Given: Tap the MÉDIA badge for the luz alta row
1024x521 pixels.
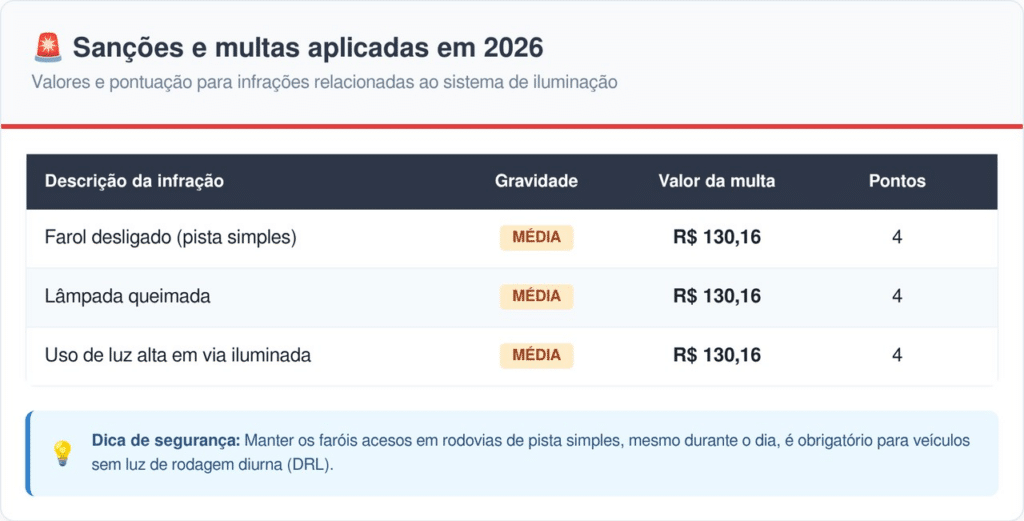Looking at the screenshot, I should [536, 355].
